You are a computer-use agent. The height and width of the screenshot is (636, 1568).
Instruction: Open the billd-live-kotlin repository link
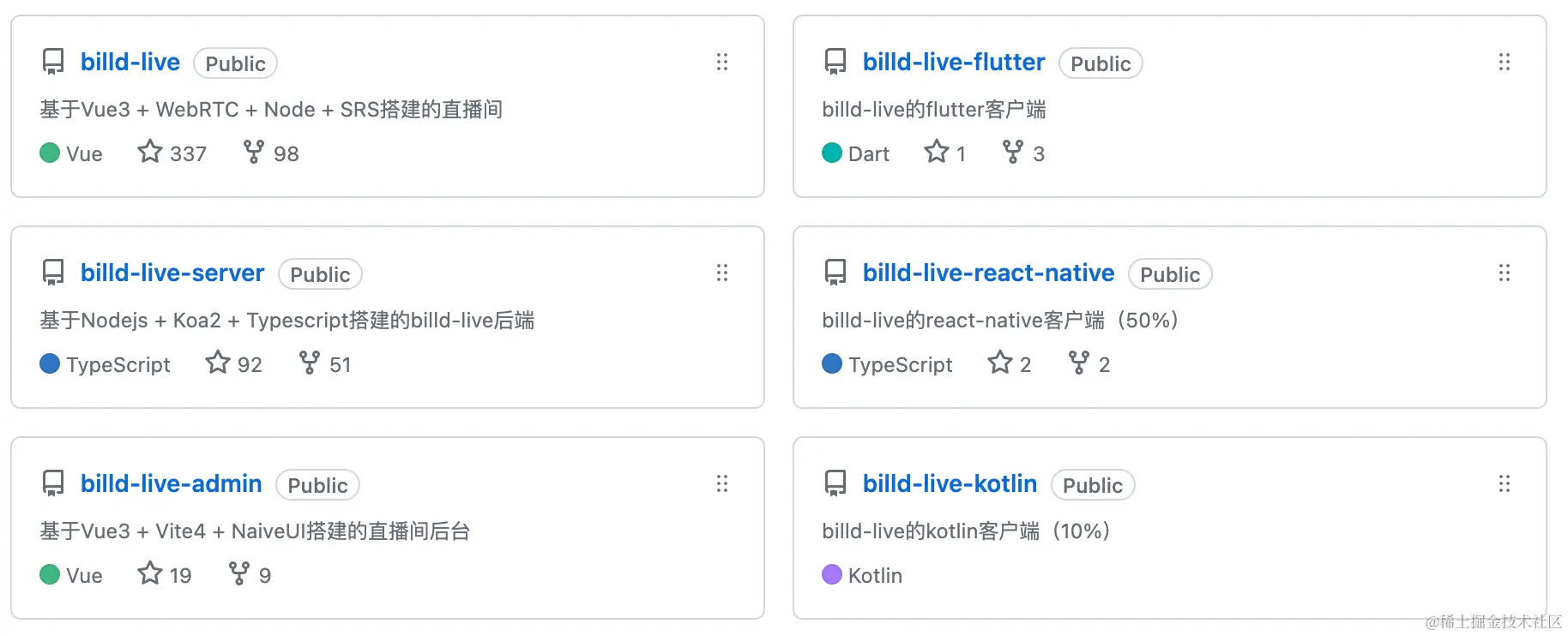tap(950, 483)
